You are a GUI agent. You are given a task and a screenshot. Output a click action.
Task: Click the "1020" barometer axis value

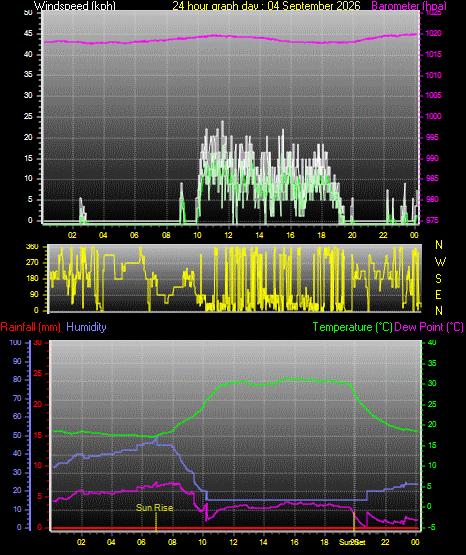pyautogui.click(x=433, y=33)
